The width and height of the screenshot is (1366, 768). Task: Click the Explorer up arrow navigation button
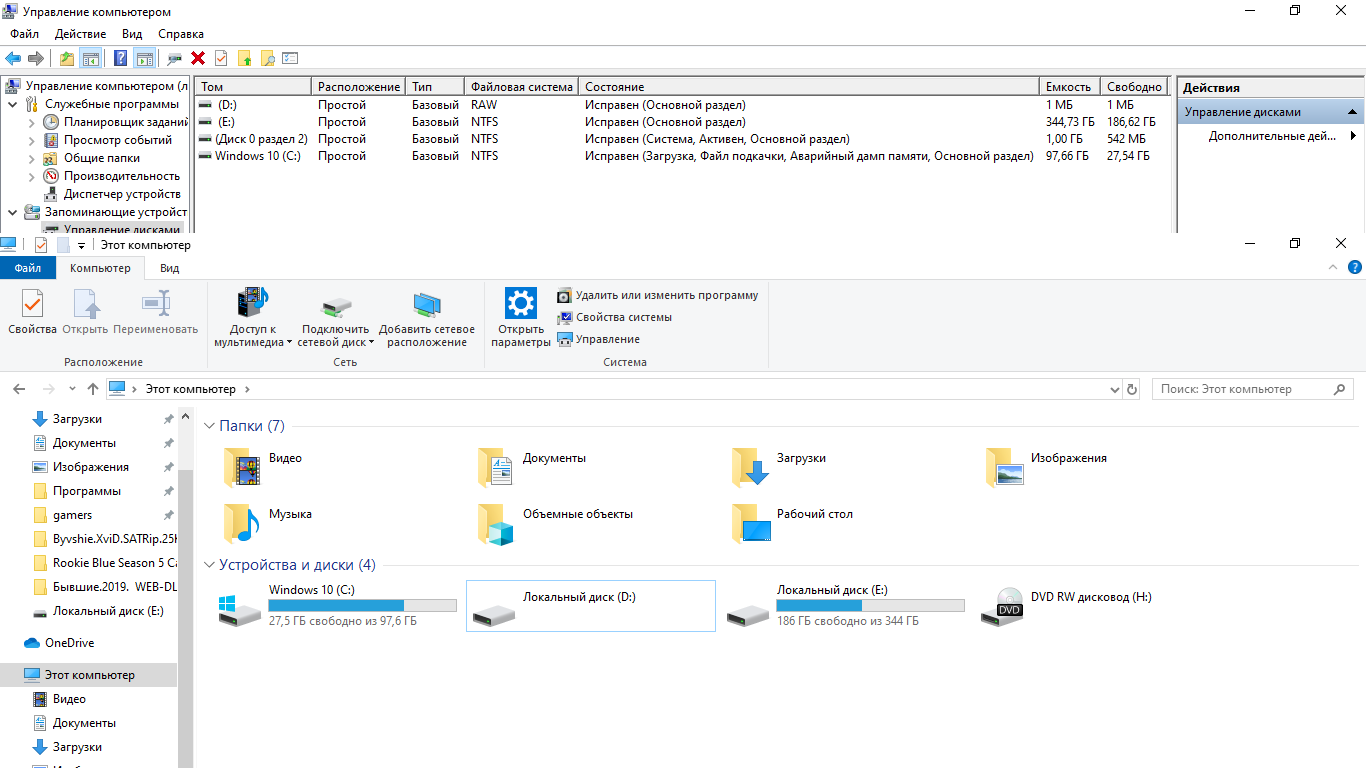(x=93, y=389)
